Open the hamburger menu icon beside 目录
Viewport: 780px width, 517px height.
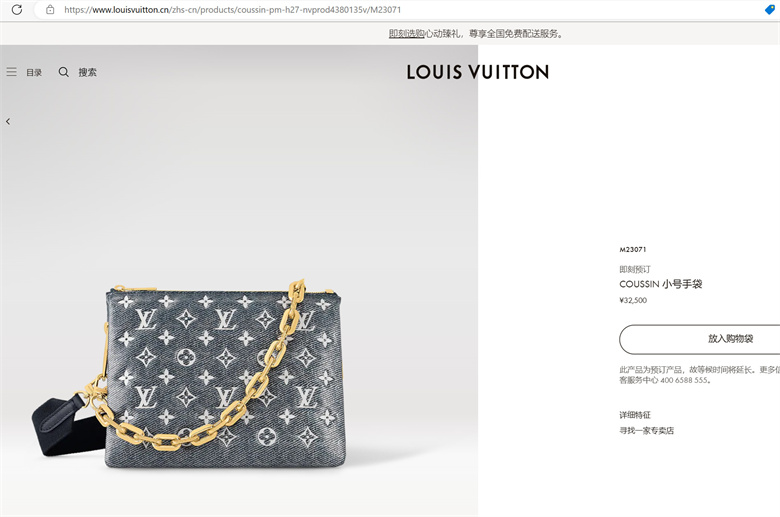point(11,72)
